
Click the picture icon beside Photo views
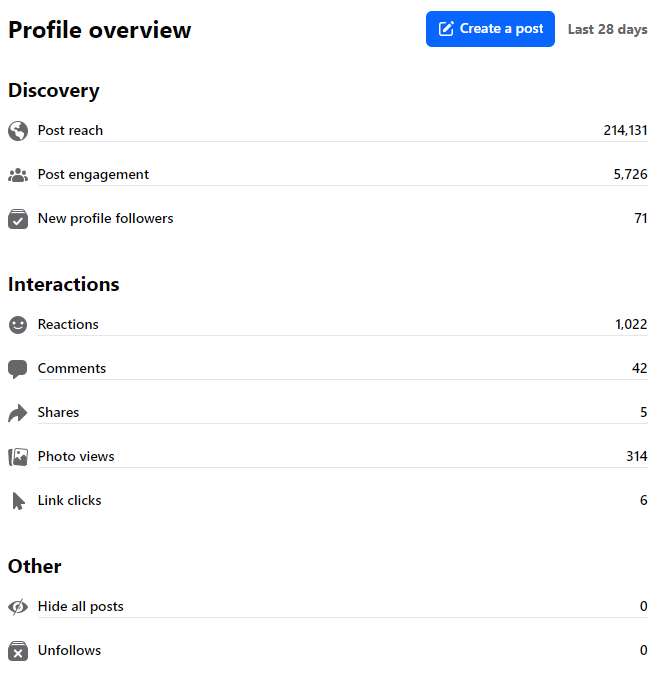tap(18, 457)
